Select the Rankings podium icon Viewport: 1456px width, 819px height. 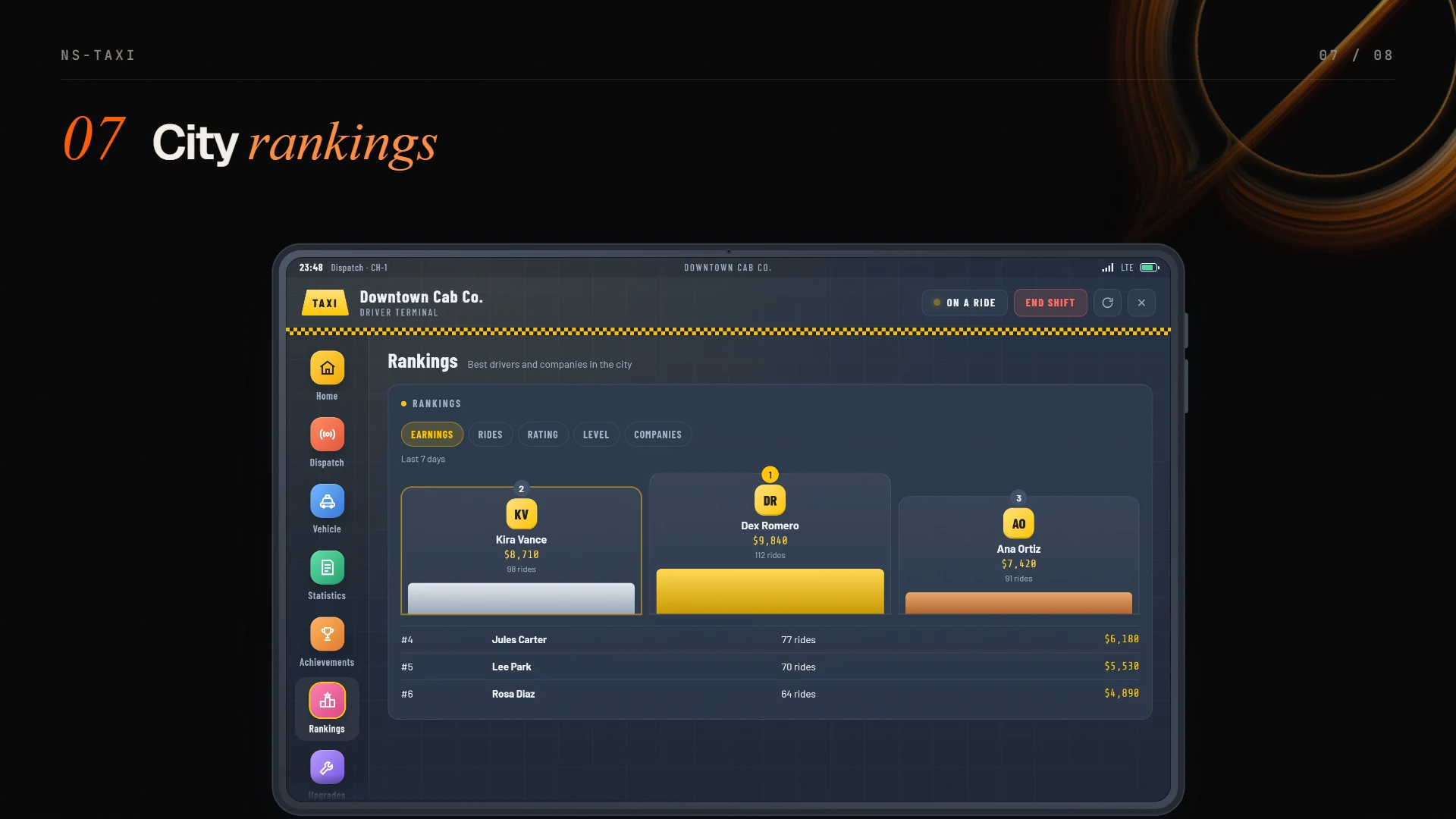coord(327,701)
